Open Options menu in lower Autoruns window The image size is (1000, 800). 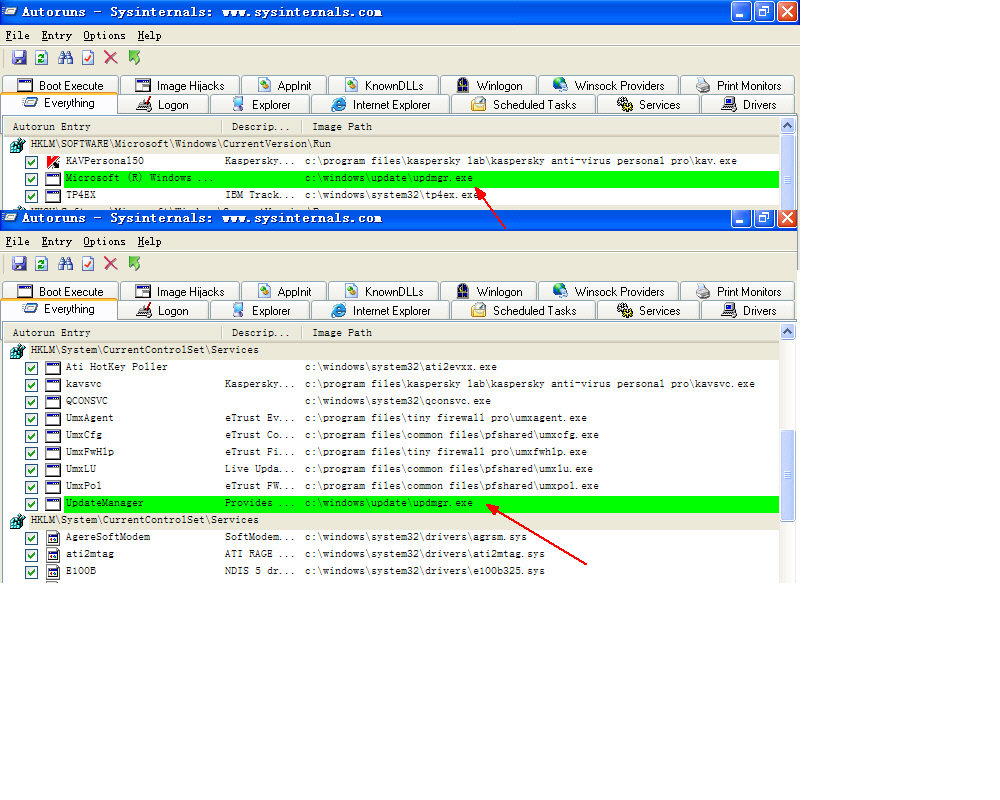click(104, 242)
